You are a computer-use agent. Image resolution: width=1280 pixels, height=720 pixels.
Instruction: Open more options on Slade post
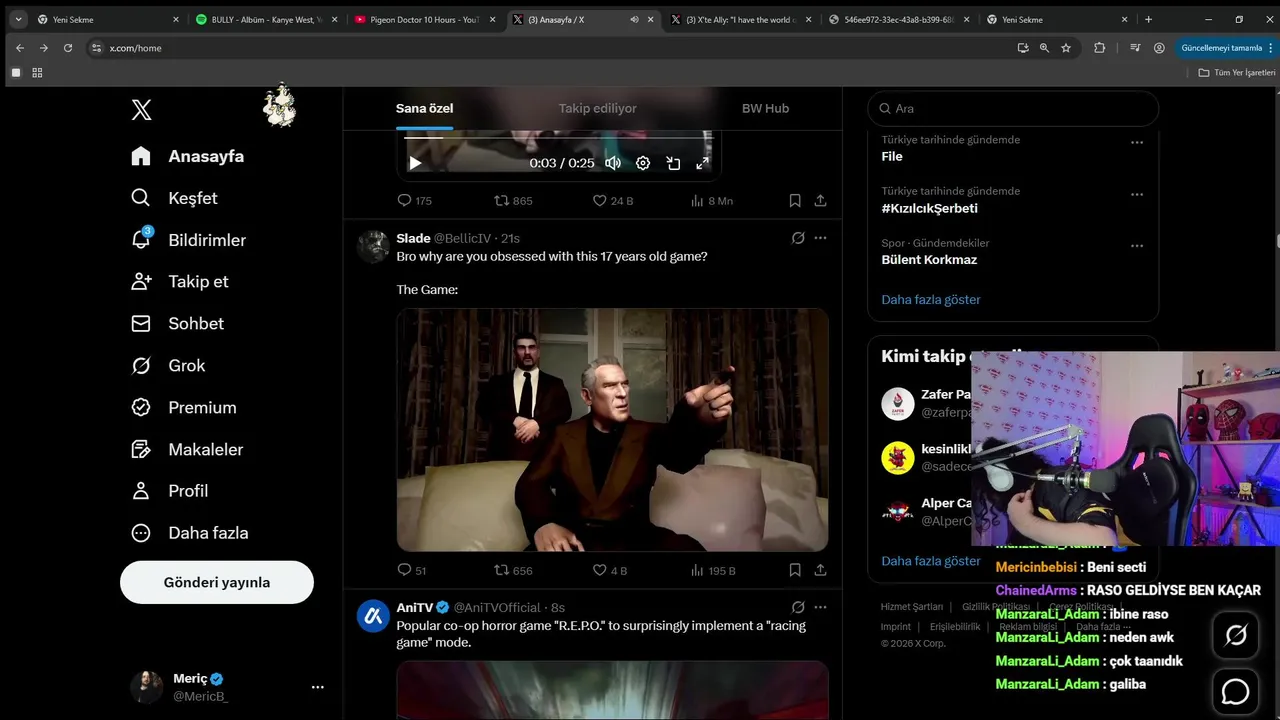point(820,238)
